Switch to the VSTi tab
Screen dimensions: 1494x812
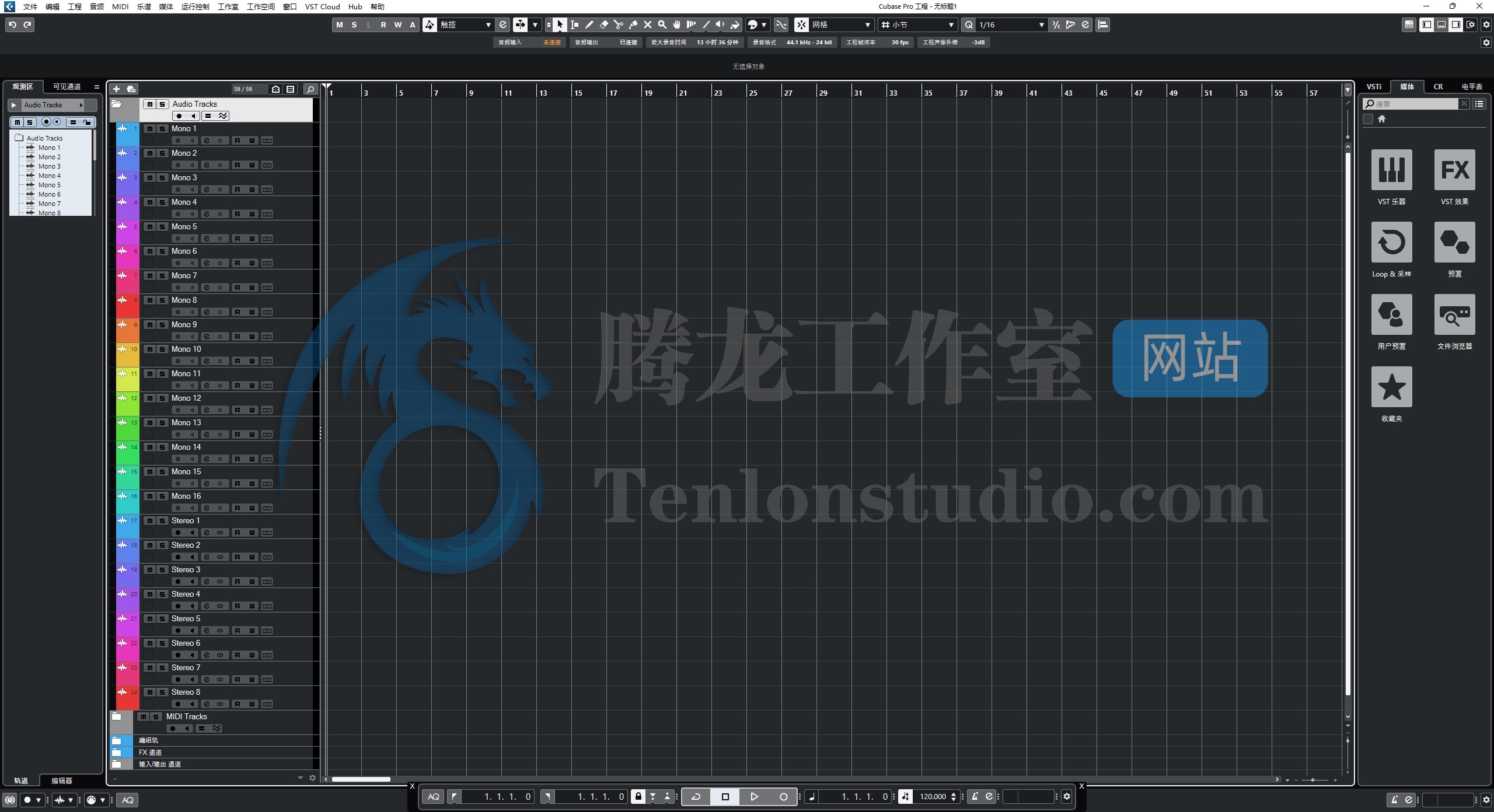(x=1374, y=86)
